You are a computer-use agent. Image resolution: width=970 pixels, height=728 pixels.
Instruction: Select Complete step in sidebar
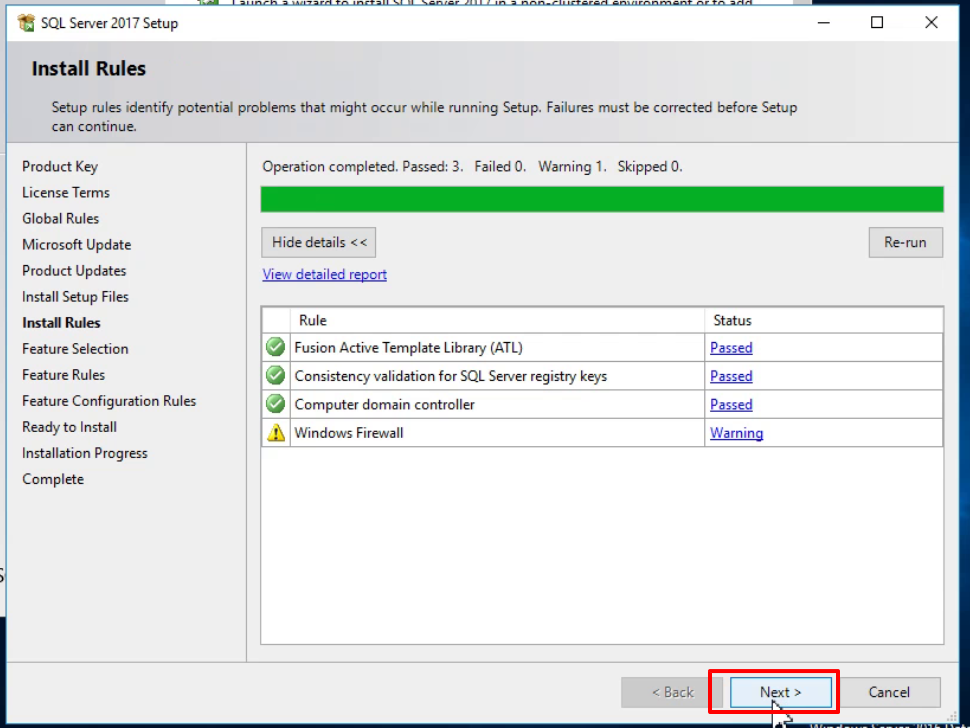tap(53, 479)
